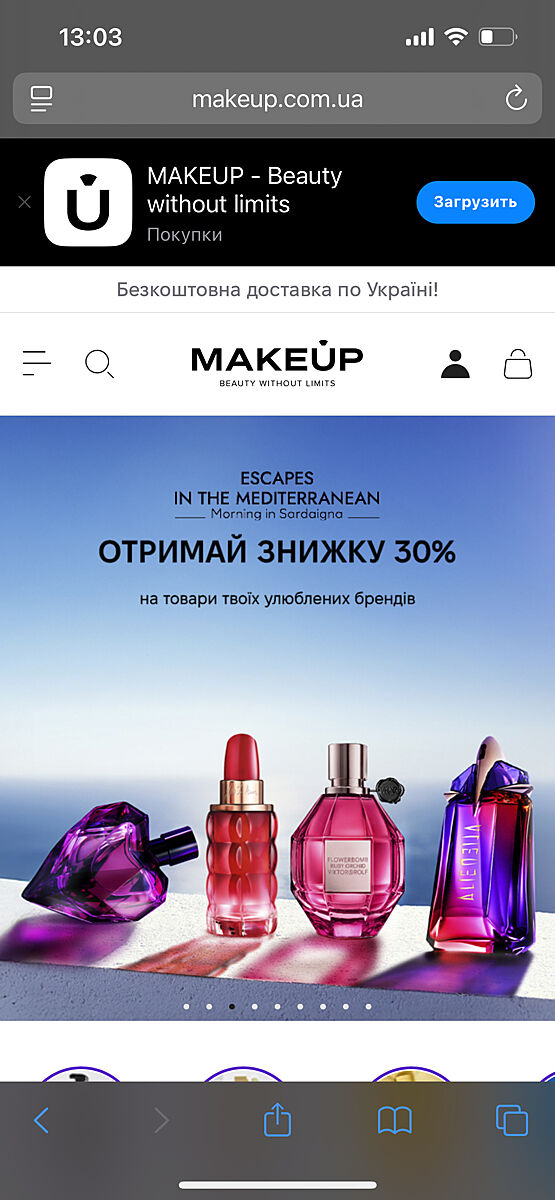555x1200 pixels.
Task: Dismiss the MAKEUP app banner
Action: coord(25,202)
